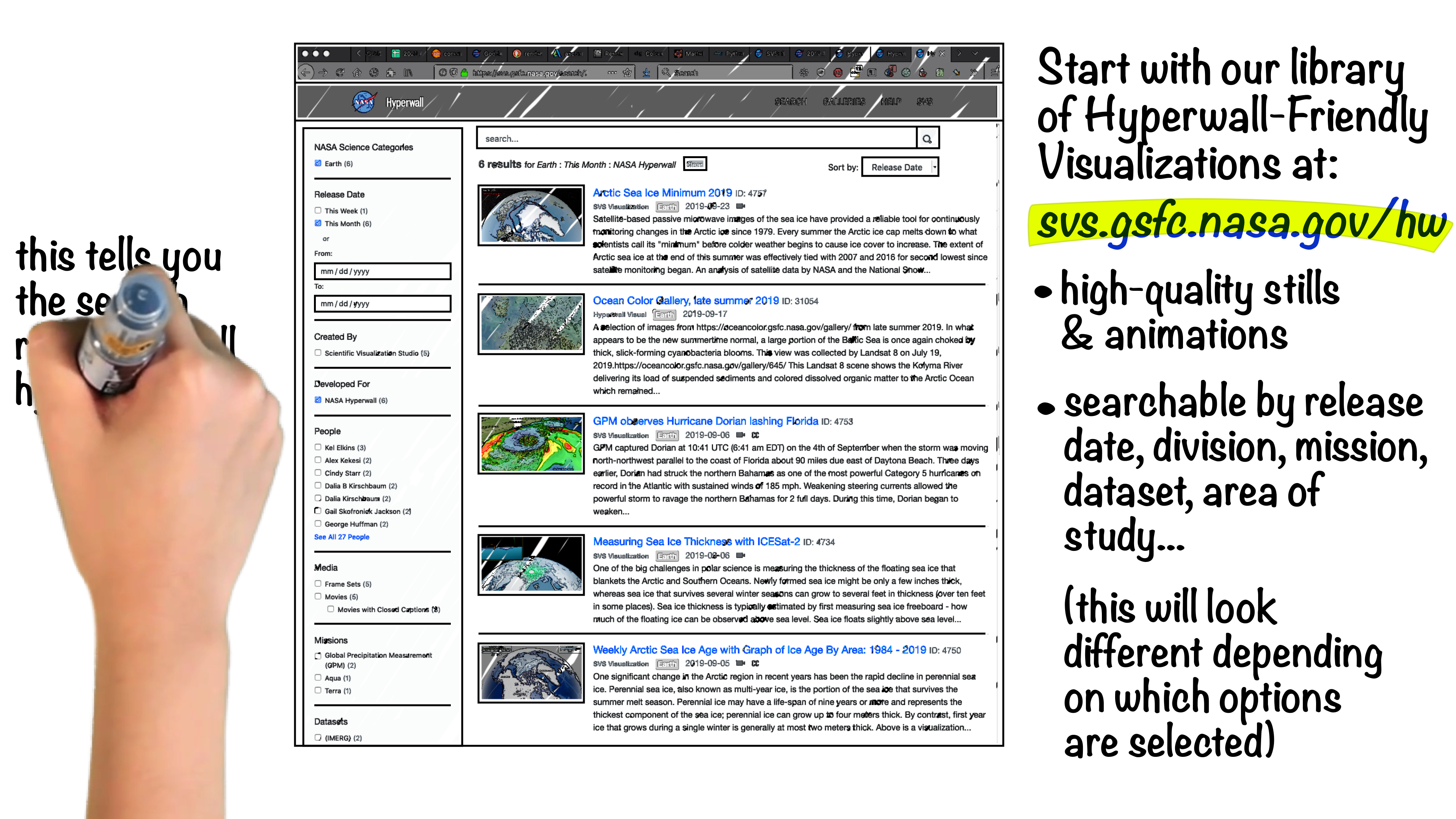Screen dimensions: 1456x819
Task: Switch to the 'Python' browser tab
Action: point(729,54)
